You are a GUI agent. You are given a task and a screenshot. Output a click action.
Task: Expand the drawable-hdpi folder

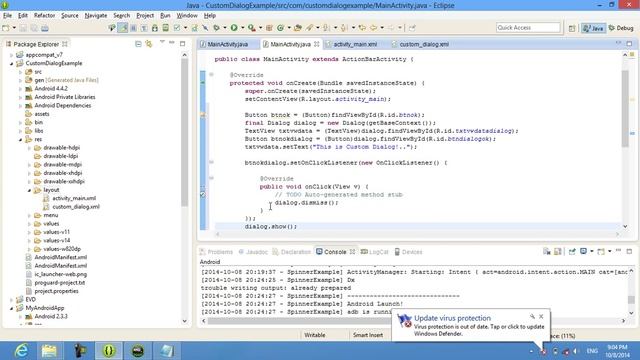pyautogui.click(x=29, y=148)
